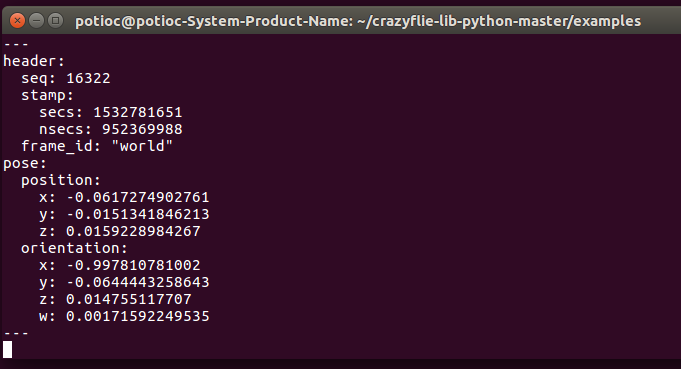Click the nsecs value 952369988

click(142, 129)
